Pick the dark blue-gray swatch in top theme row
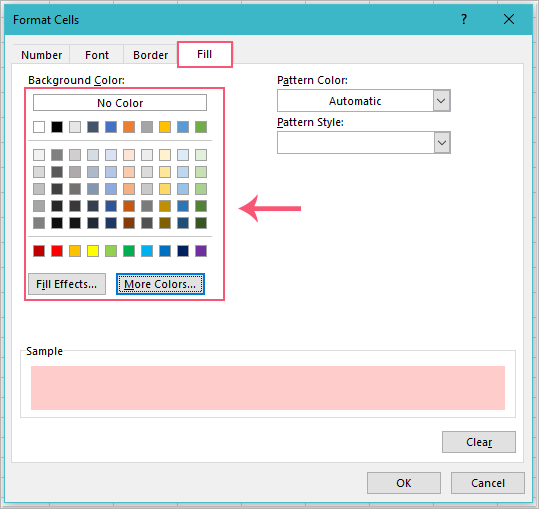 [93, 127]
